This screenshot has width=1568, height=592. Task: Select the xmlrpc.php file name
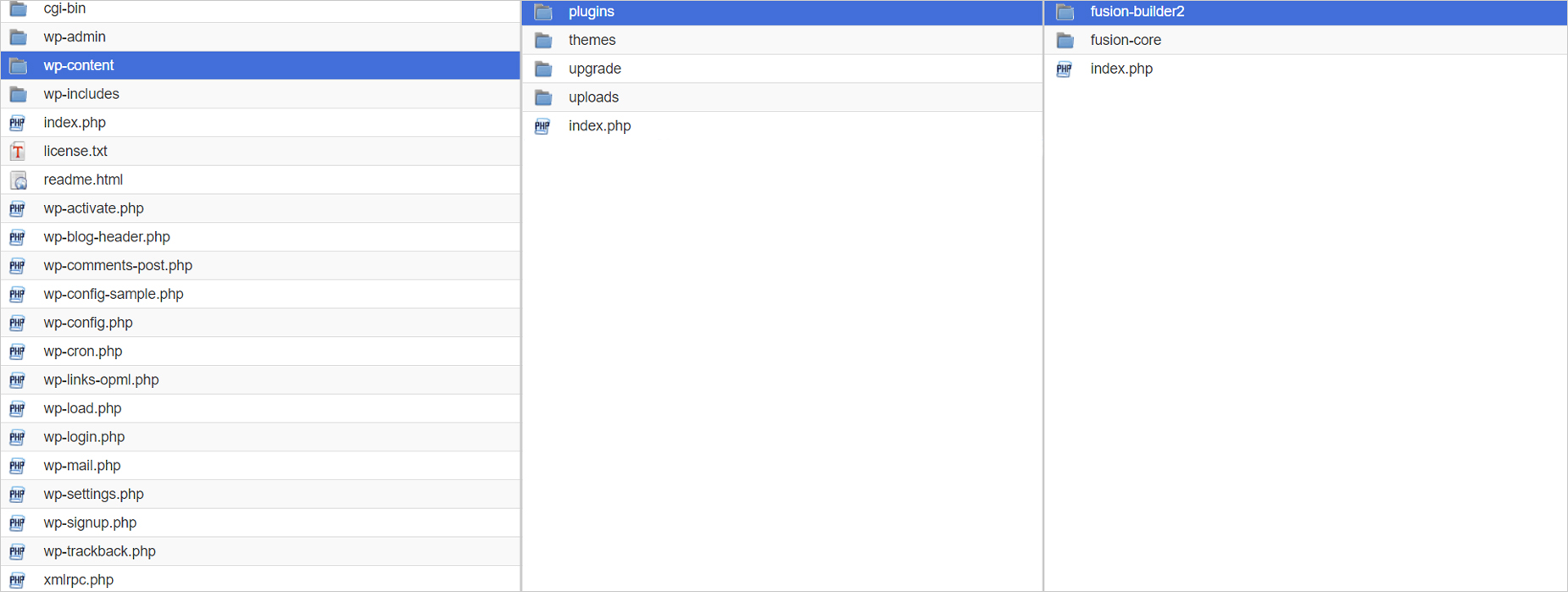[78, 580]
